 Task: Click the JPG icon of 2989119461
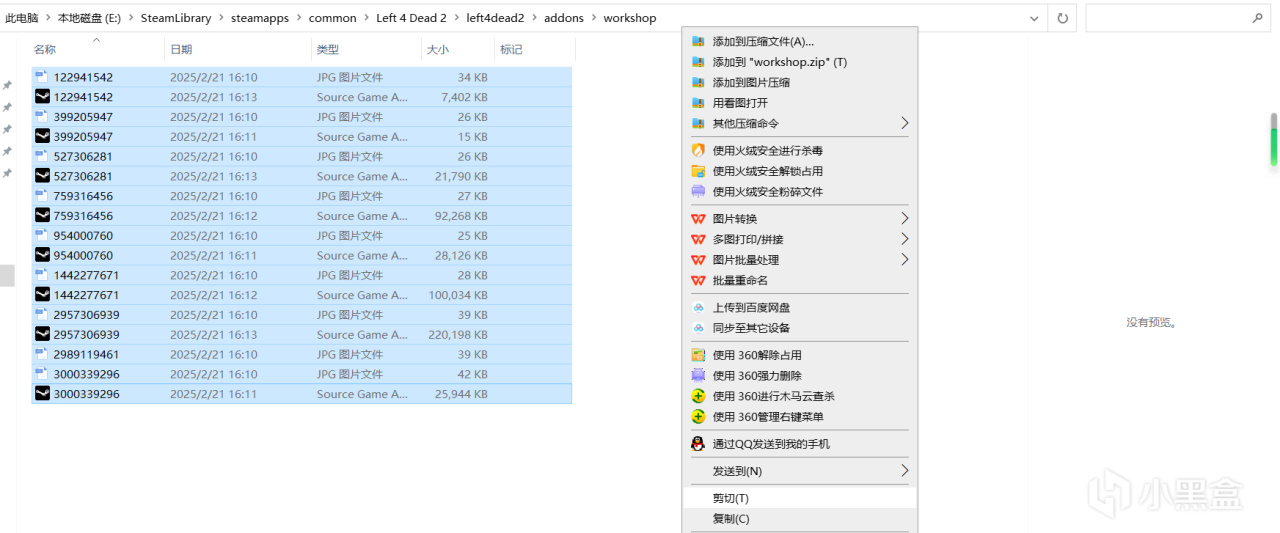(42, 354)
